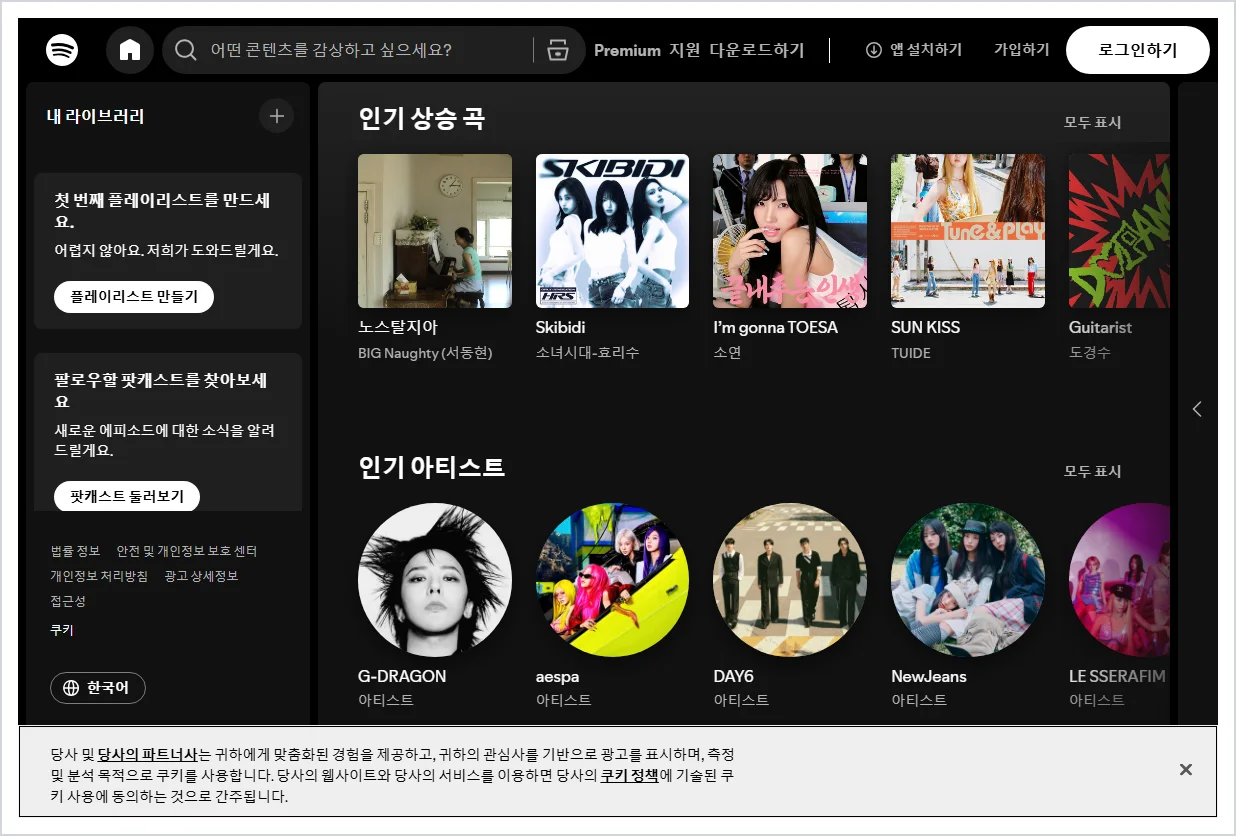Open the Skibidi album cover
1236x836 pixels.
(612, 231)
